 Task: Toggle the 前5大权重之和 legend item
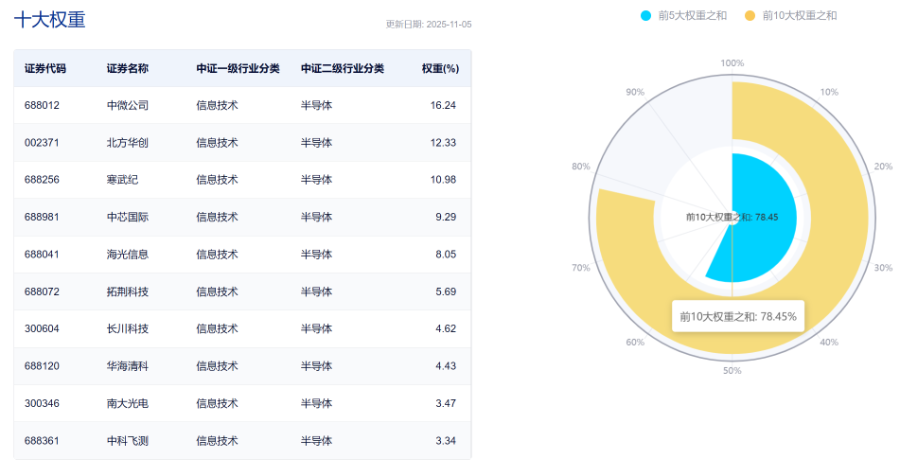[692, 15]
